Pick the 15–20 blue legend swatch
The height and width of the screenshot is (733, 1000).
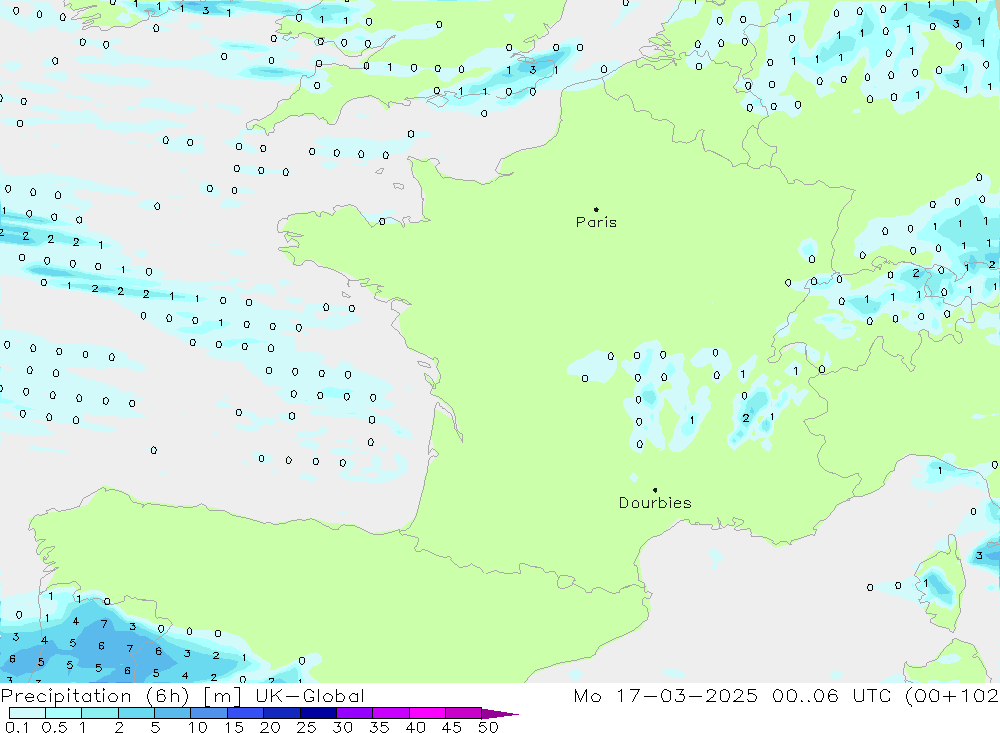(x=246, y=713)
